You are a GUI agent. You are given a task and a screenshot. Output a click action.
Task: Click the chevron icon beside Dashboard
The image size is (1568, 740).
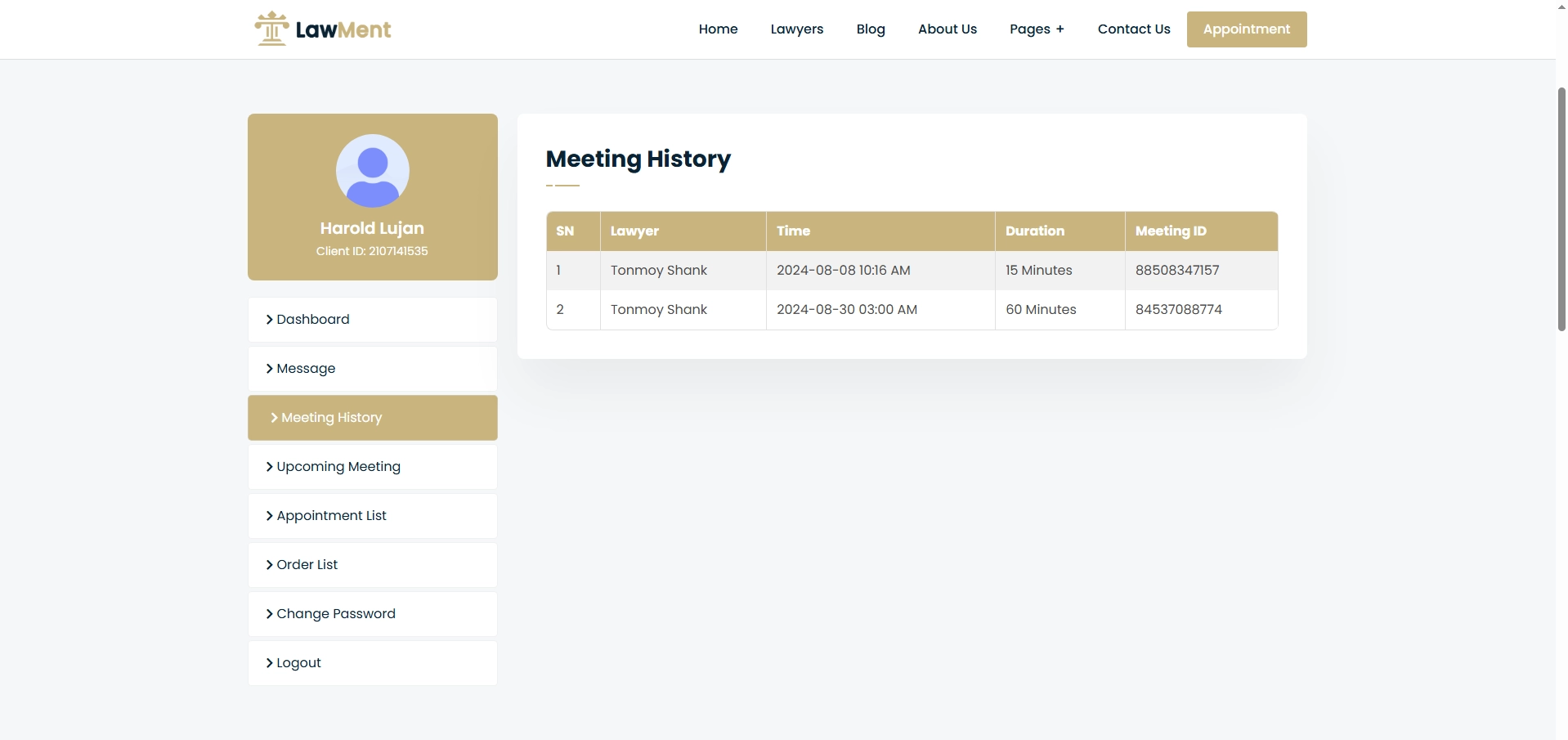click(269, 320)
